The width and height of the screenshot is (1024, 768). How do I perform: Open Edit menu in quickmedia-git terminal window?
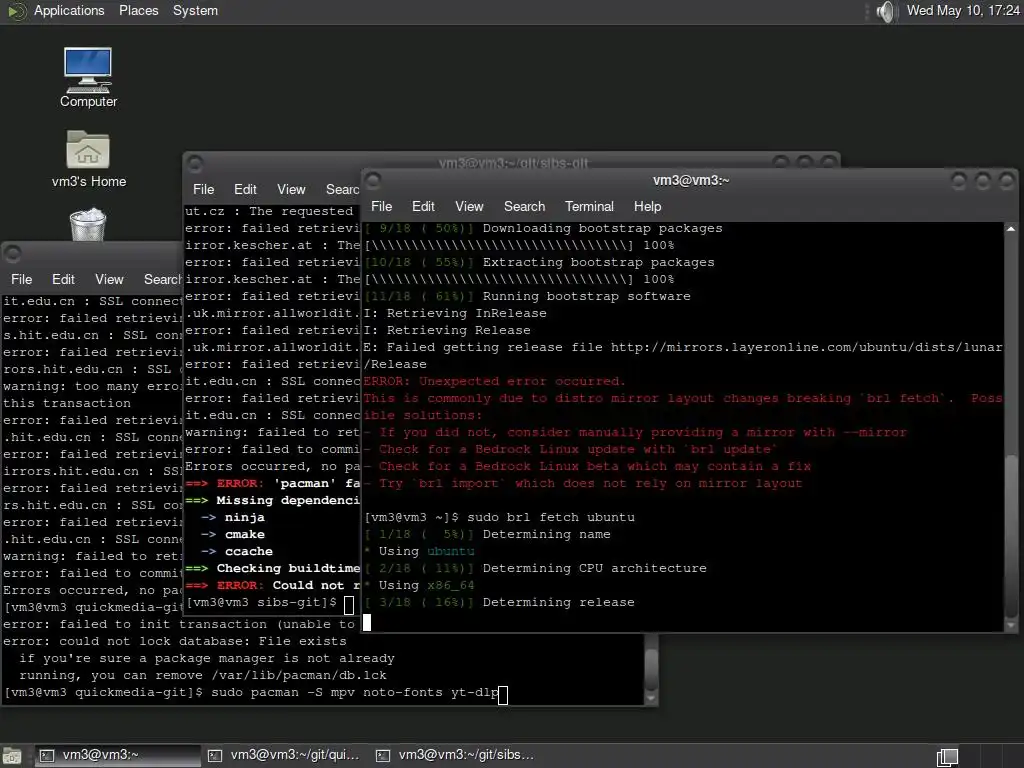[63, 280]
